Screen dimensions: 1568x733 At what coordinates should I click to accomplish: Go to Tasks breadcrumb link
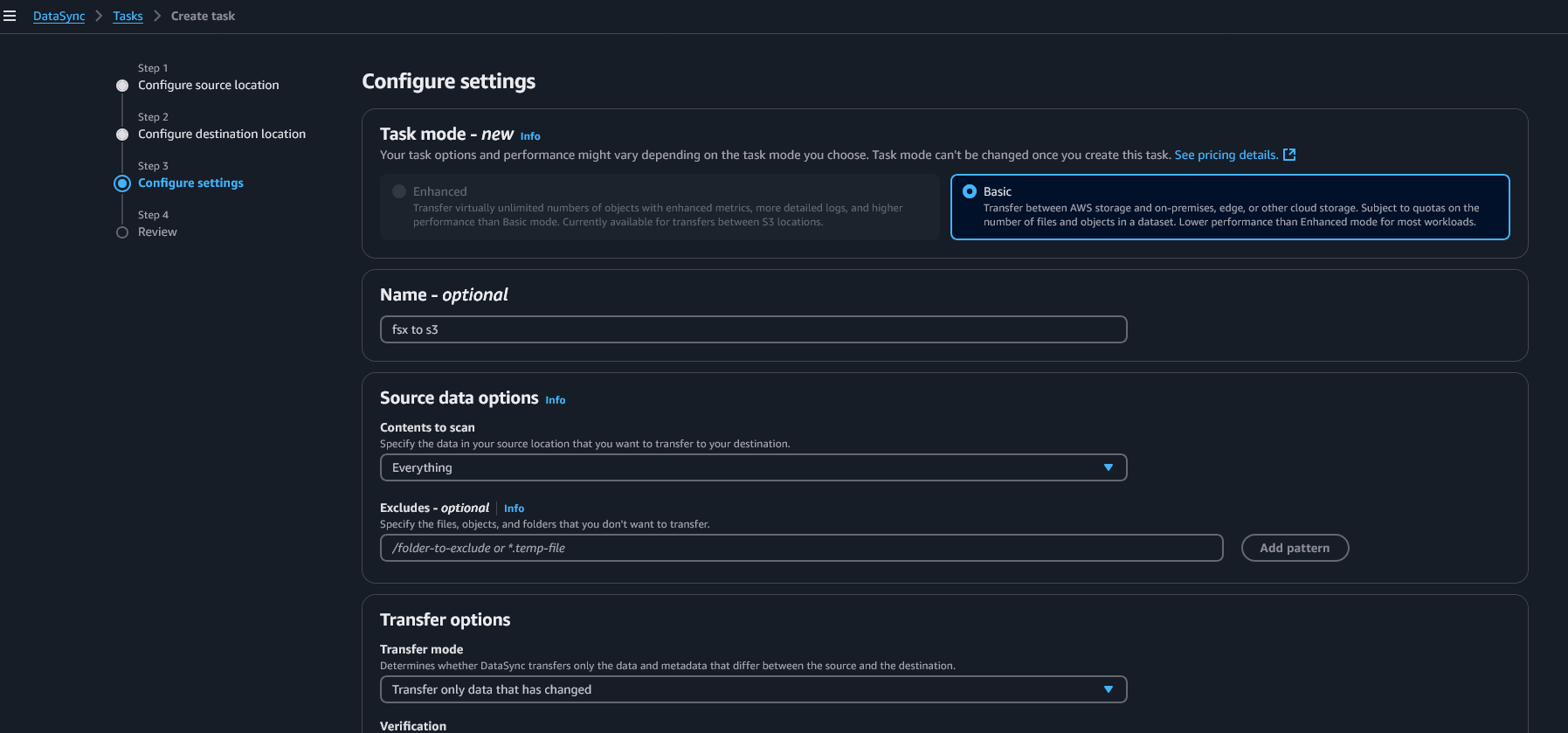click(x=128, y=16)
